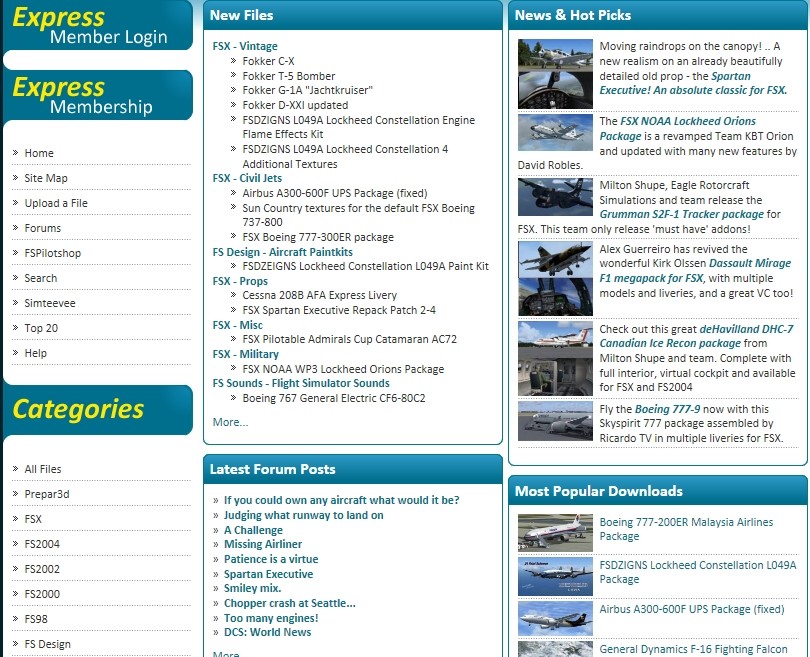The height and width of the screenshot is (657, 810).
Task: Open the FS2000 category
Action: tap(42, 594)
